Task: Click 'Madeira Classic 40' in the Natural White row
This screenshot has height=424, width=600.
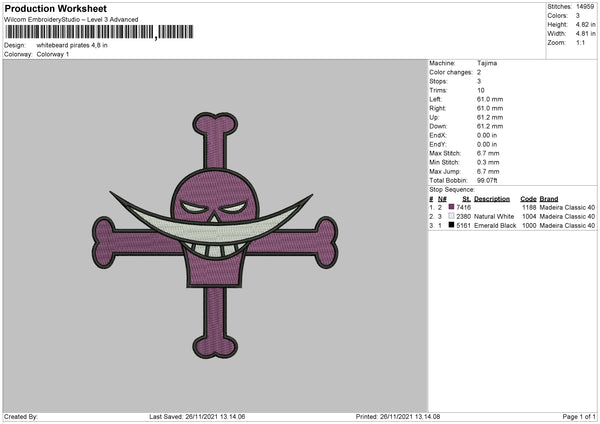Action: (x=567, y=217)
